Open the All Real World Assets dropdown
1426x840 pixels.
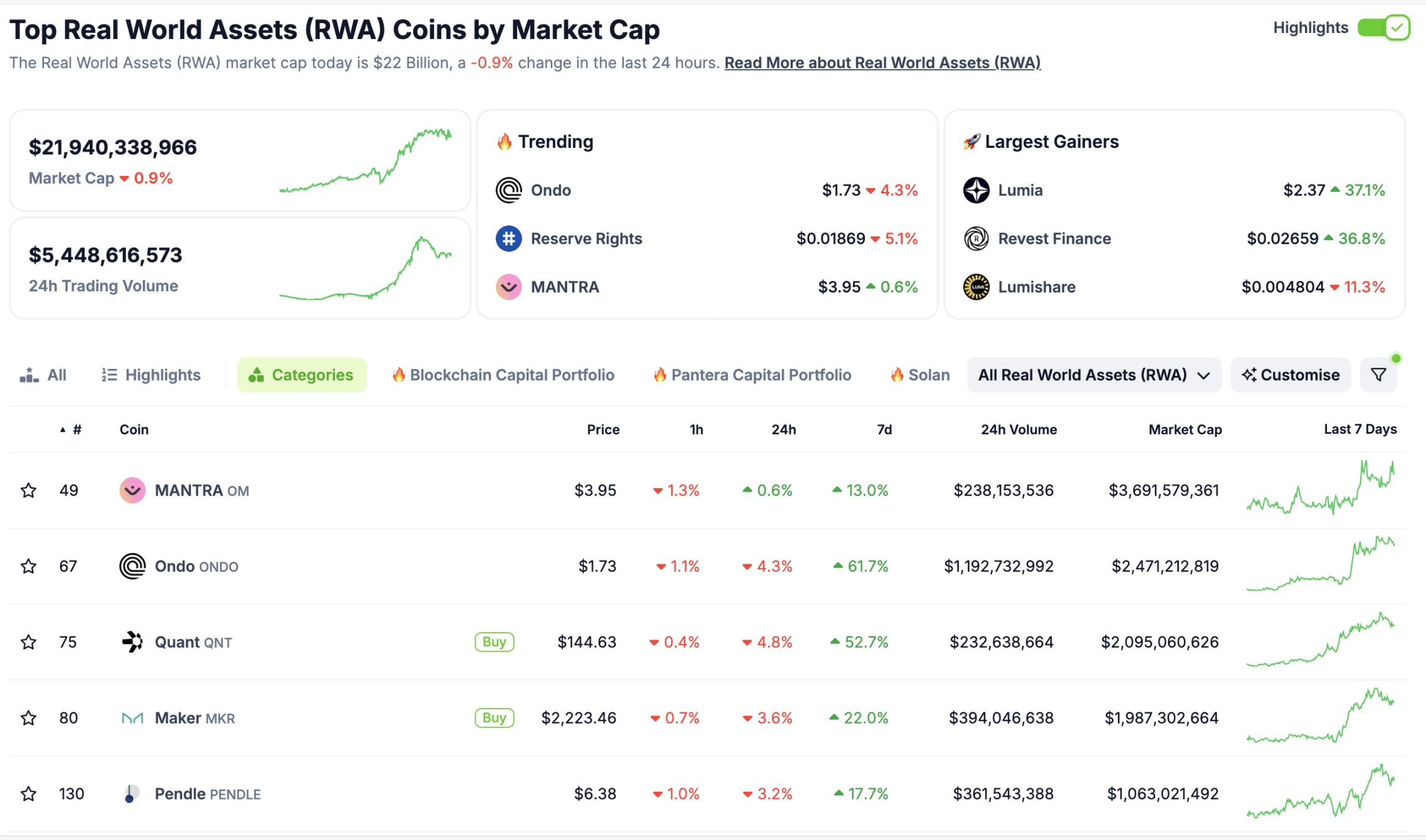click(1093, 375)
